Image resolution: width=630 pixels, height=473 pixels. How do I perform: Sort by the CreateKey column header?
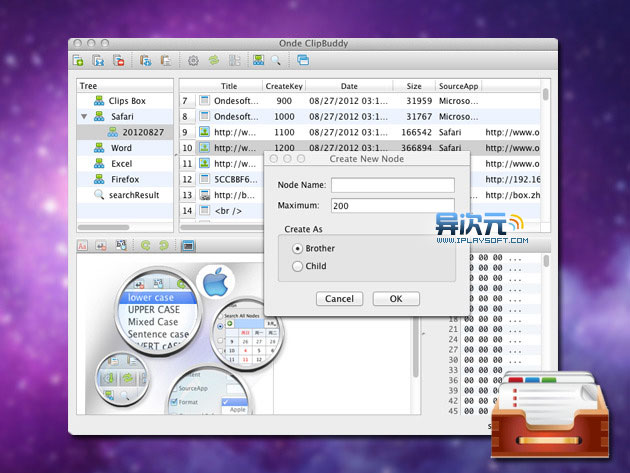pyautogui.click(x=284, y=86)
